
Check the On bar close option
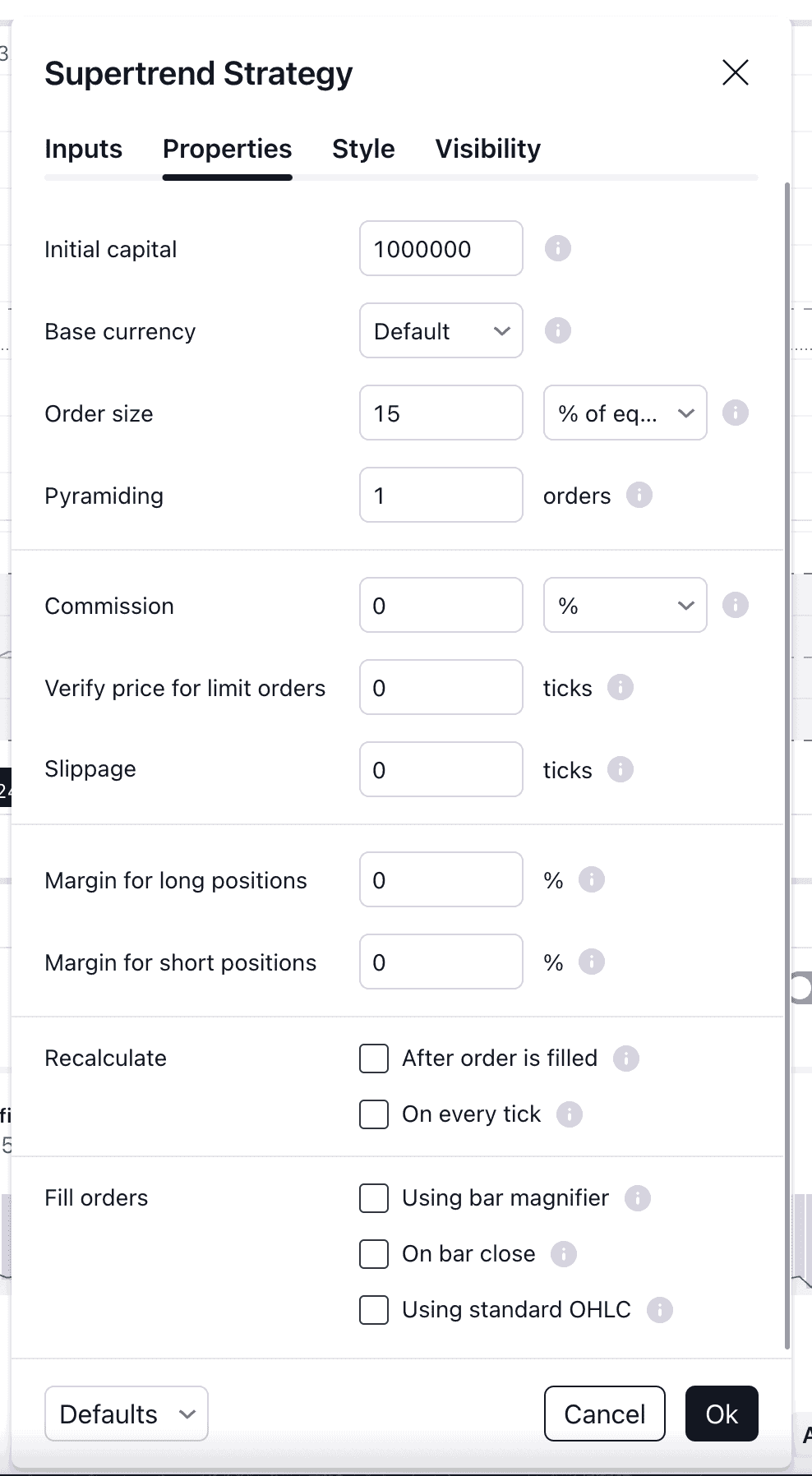[374, 1254]
